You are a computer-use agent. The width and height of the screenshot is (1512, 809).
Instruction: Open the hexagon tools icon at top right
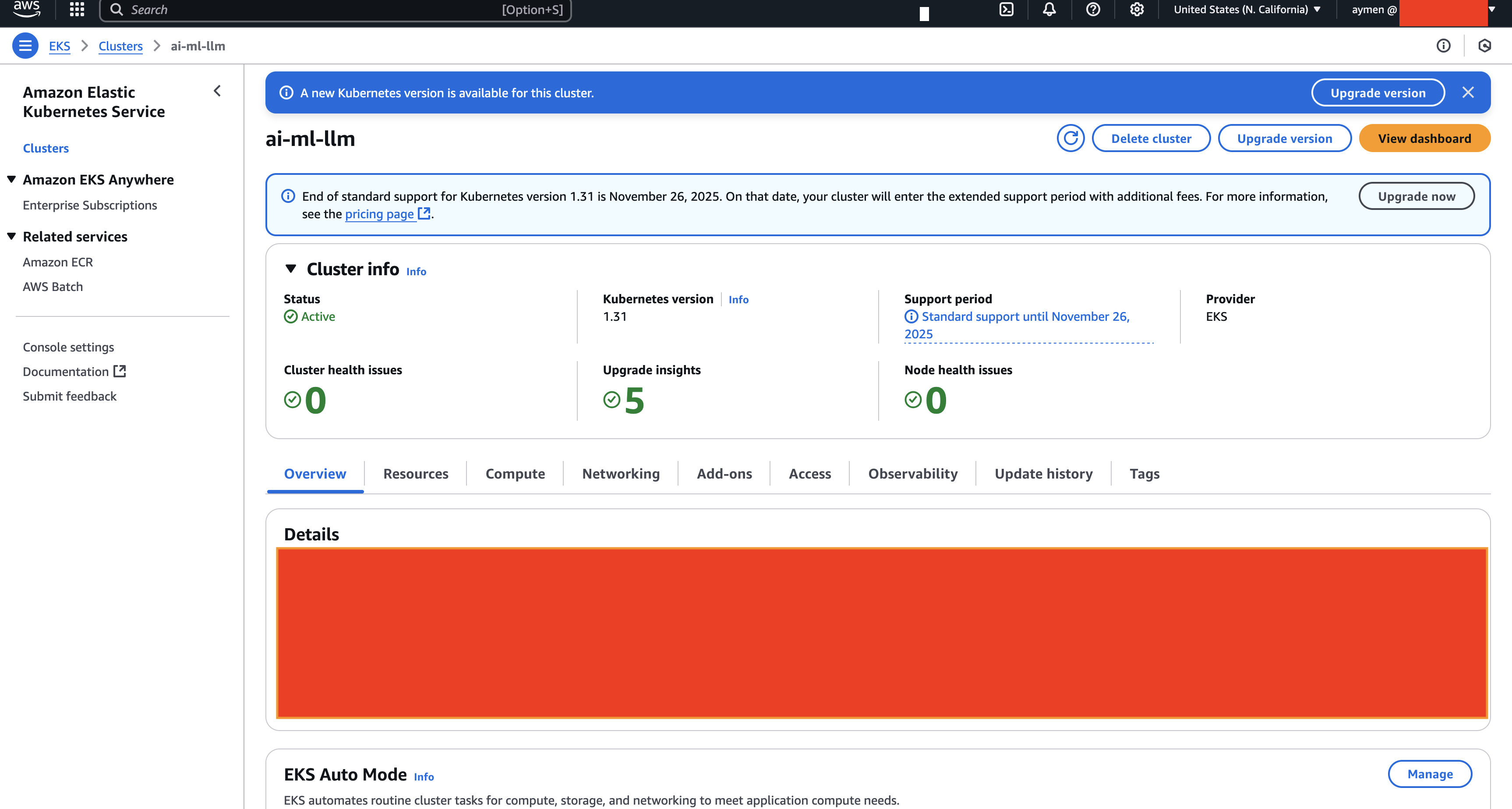point(1485,46)
